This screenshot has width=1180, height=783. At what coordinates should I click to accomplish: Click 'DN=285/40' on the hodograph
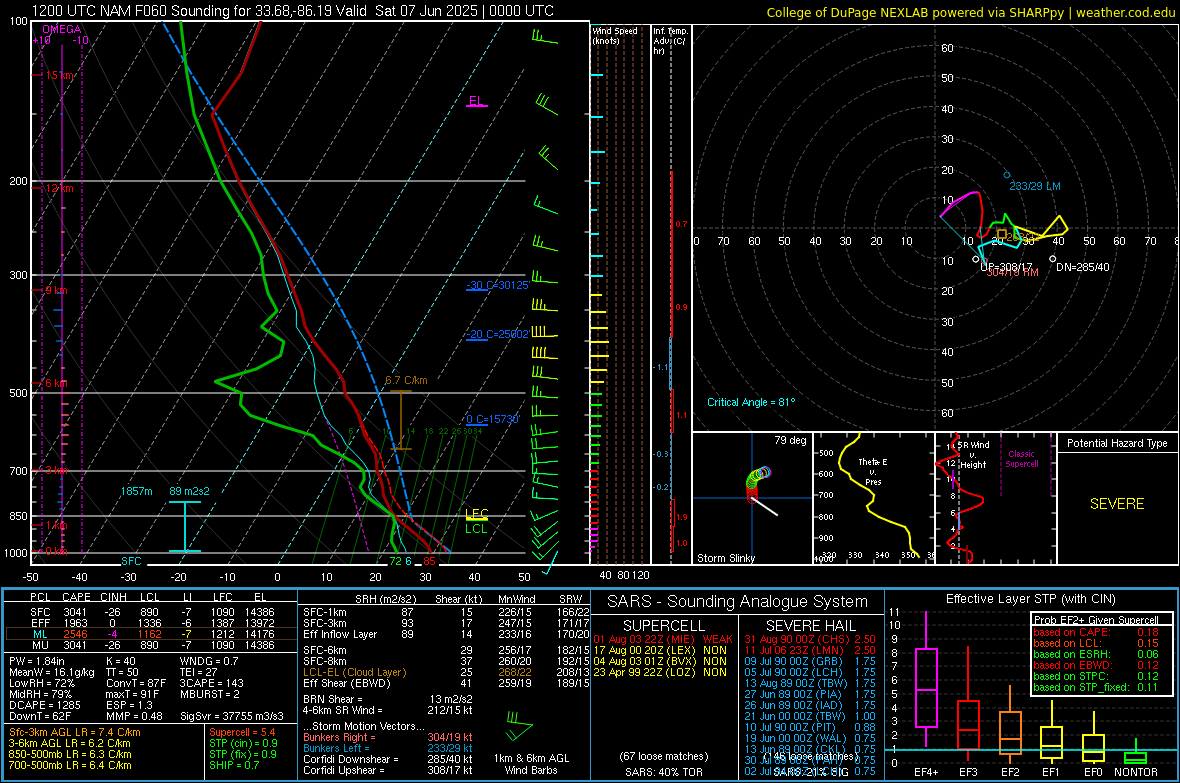pos(1083,267)
